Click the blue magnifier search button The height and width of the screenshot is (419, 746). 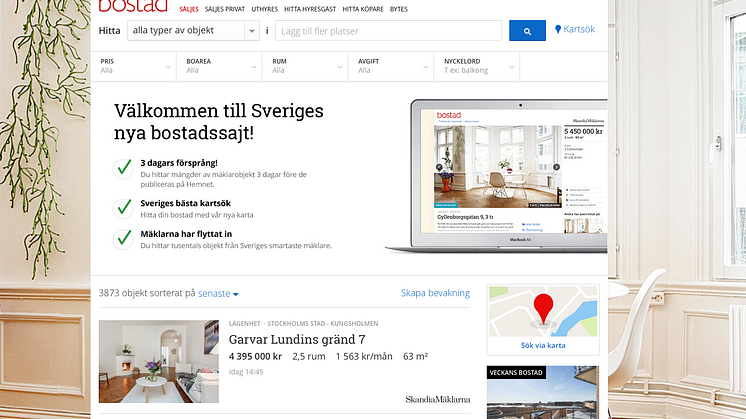click(x=527, y=30)
